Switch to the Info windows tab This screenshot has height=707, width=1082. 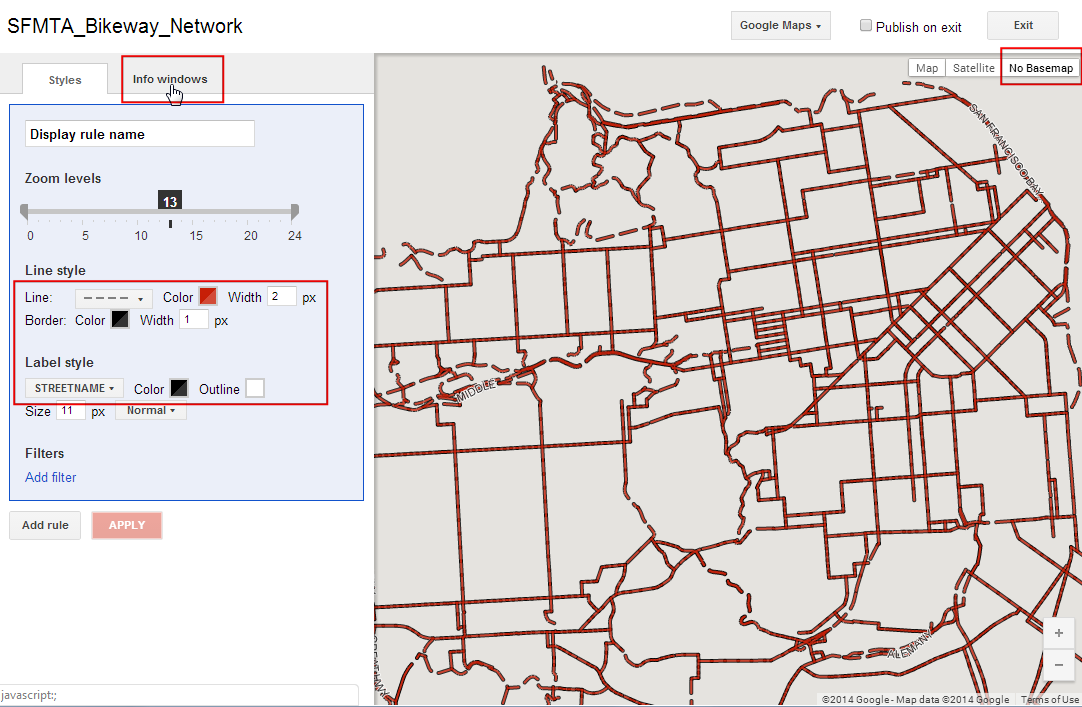pos(170,79)
